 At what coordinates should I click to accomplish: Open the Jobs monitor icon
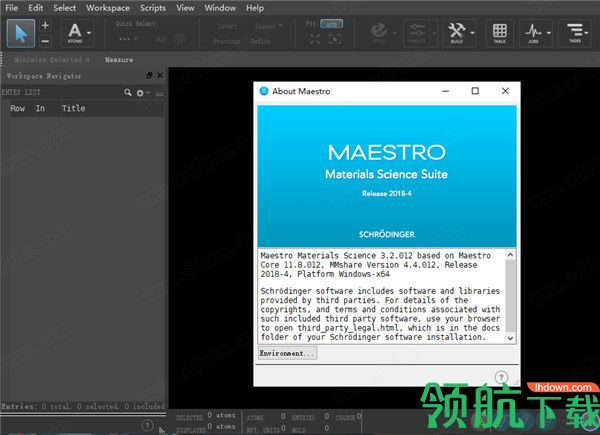[x=533, y=33]
